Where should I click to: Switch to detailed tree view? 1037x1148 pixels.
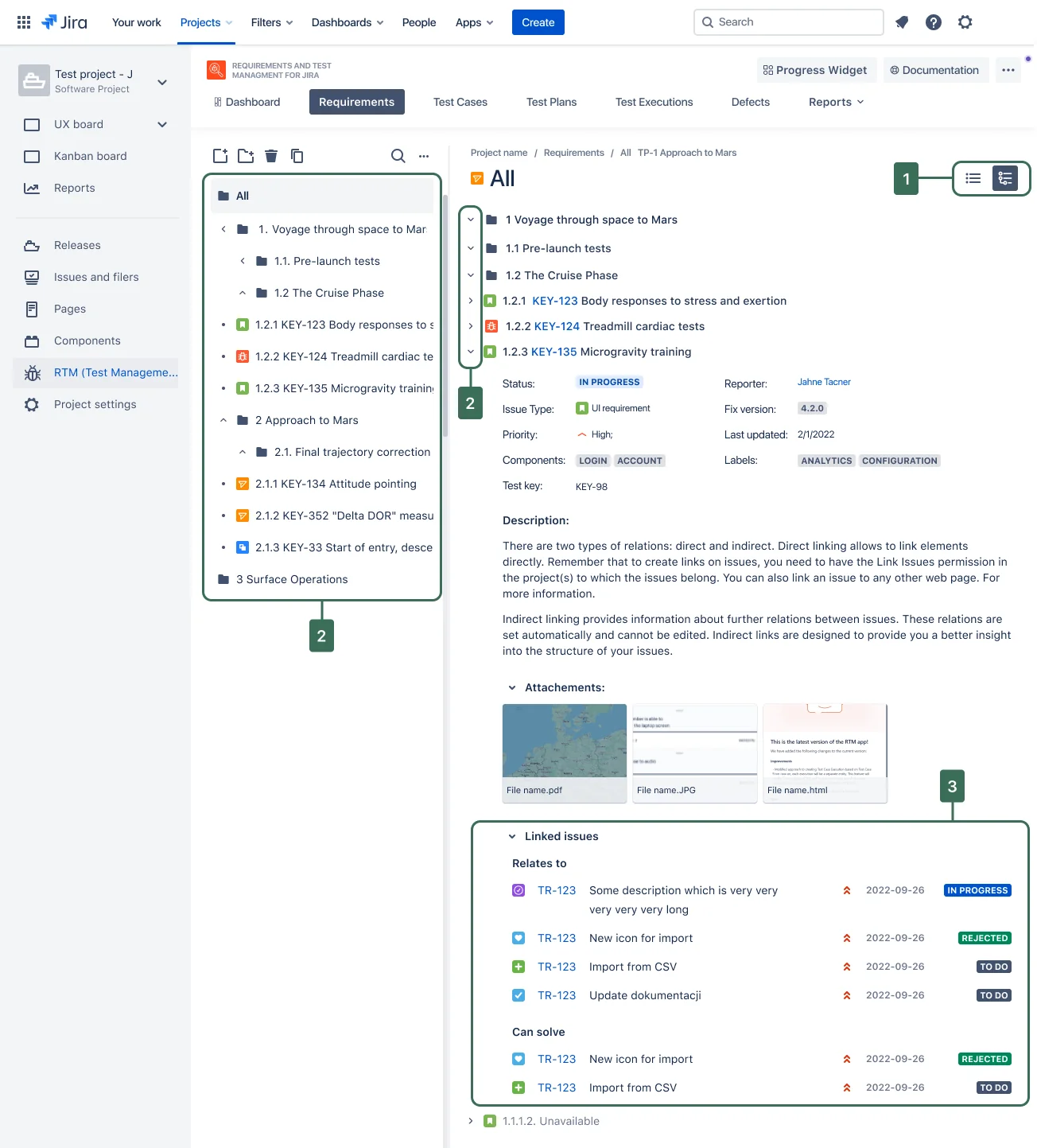pos(1005,178)
